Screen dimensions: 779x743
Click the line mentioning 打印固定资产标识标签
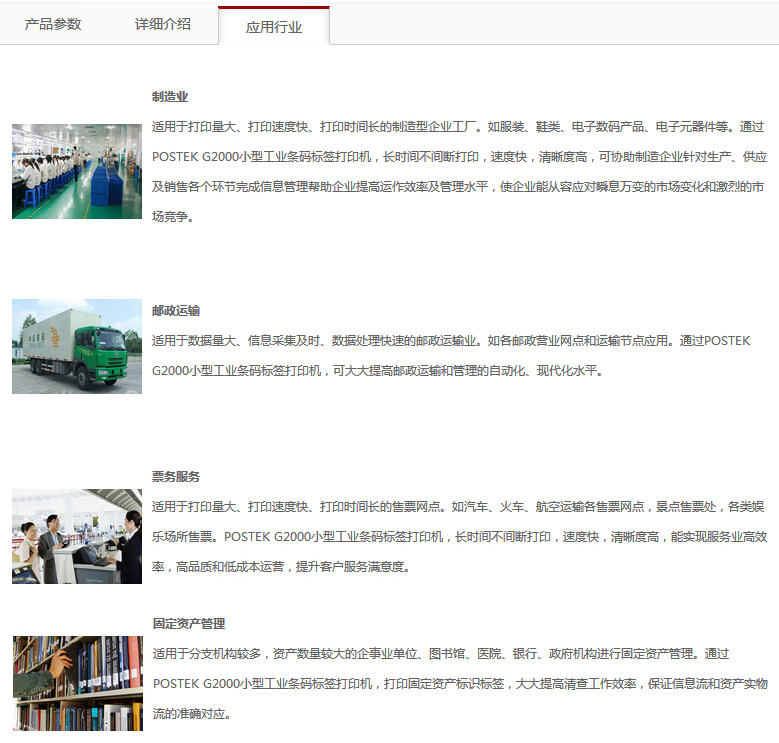pos(460,684)
